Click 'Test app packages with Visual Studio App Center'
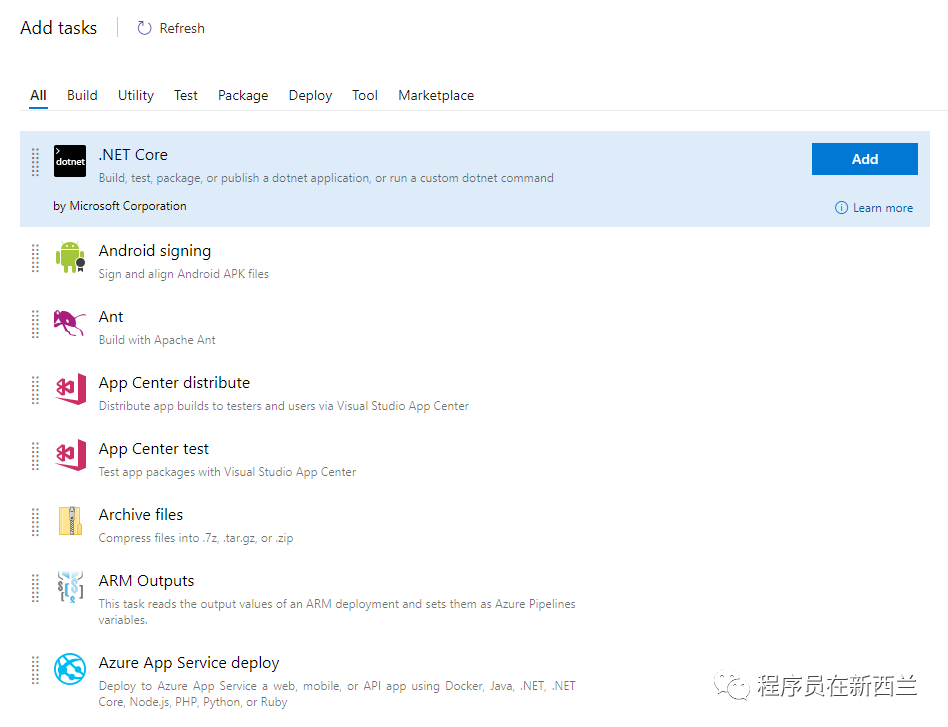Image resolution: width=948 pixels, height=727 pixels. [227, 472]
